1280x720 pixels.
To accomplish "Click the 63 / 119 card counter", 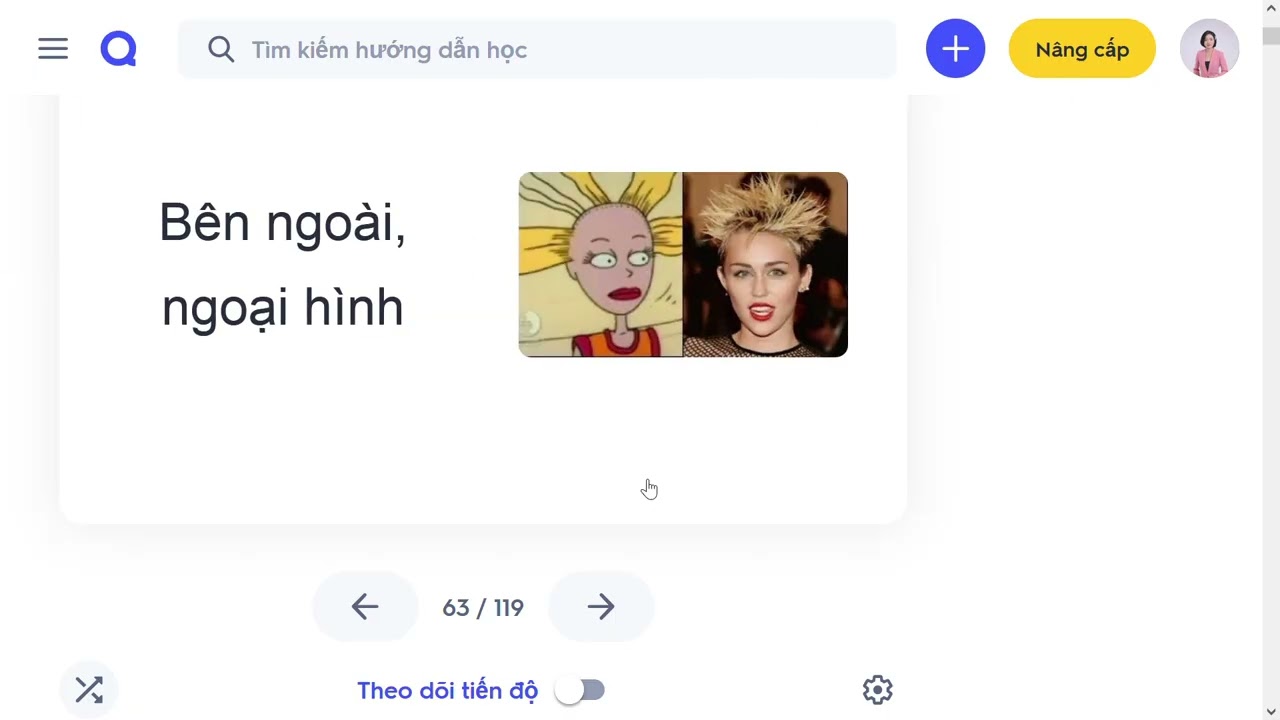I will tap(483, 608).
